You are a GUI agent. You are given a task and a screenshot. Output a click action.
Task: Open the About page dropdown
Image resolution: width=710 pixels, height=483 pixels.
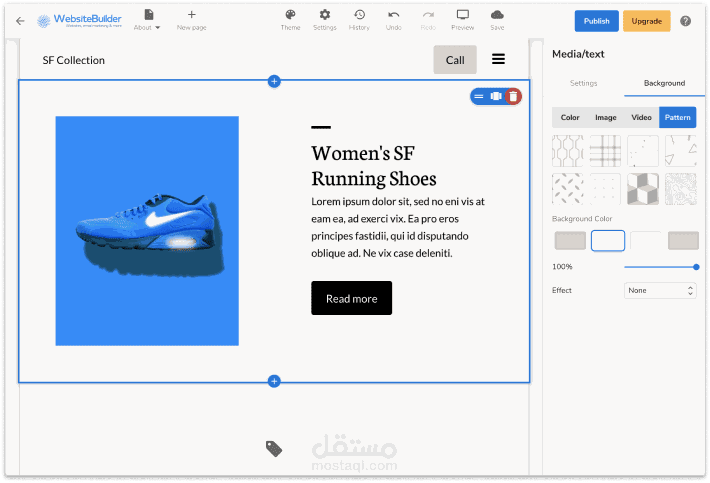[x=147, y=20]
